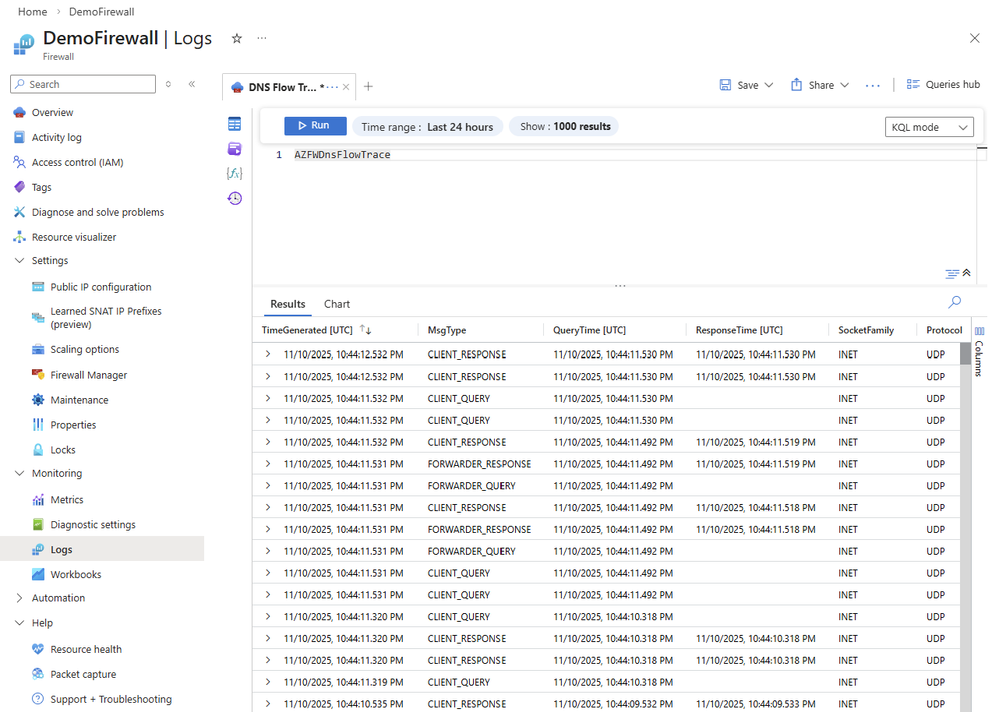Open Firewall Manager
Viewport: 999px width, 712px height.
[x=89, y=375]
